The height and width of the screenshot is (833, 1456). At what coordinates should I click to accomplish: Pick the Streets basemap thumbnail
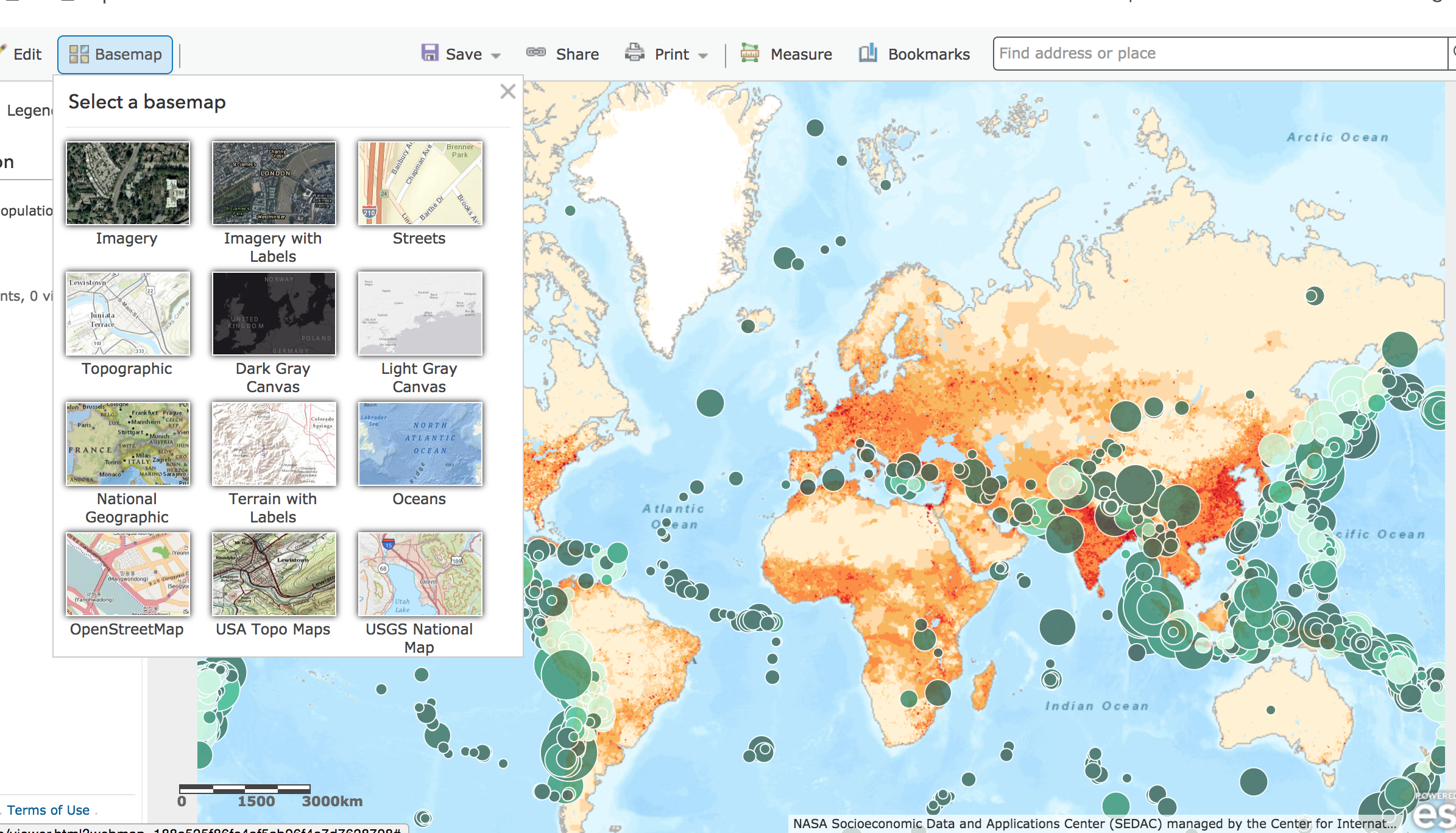(420, 183)
